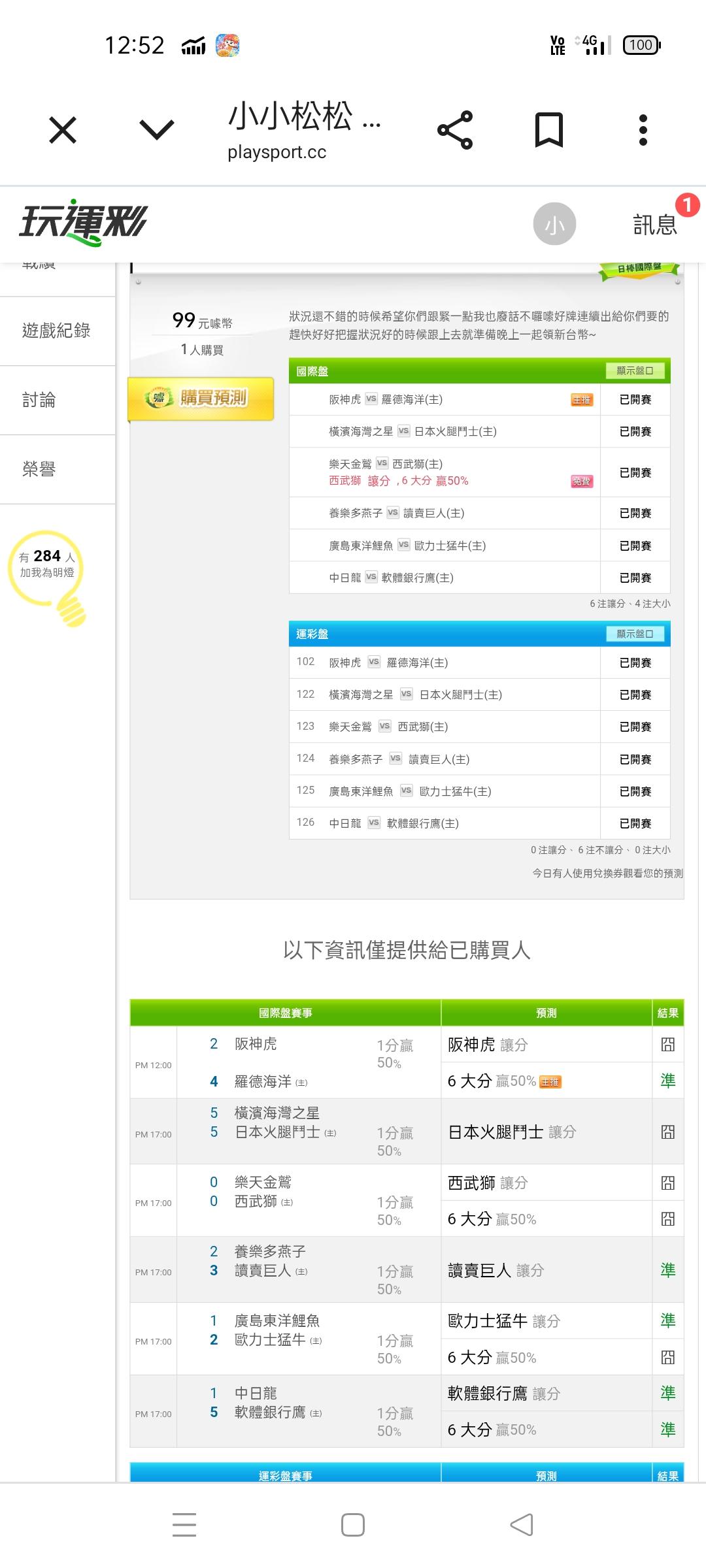The width and height of the screenshot is (706, 1568).
Task: Select 西武獅 讓分 free pick text
Action: [x=399, y=481]
